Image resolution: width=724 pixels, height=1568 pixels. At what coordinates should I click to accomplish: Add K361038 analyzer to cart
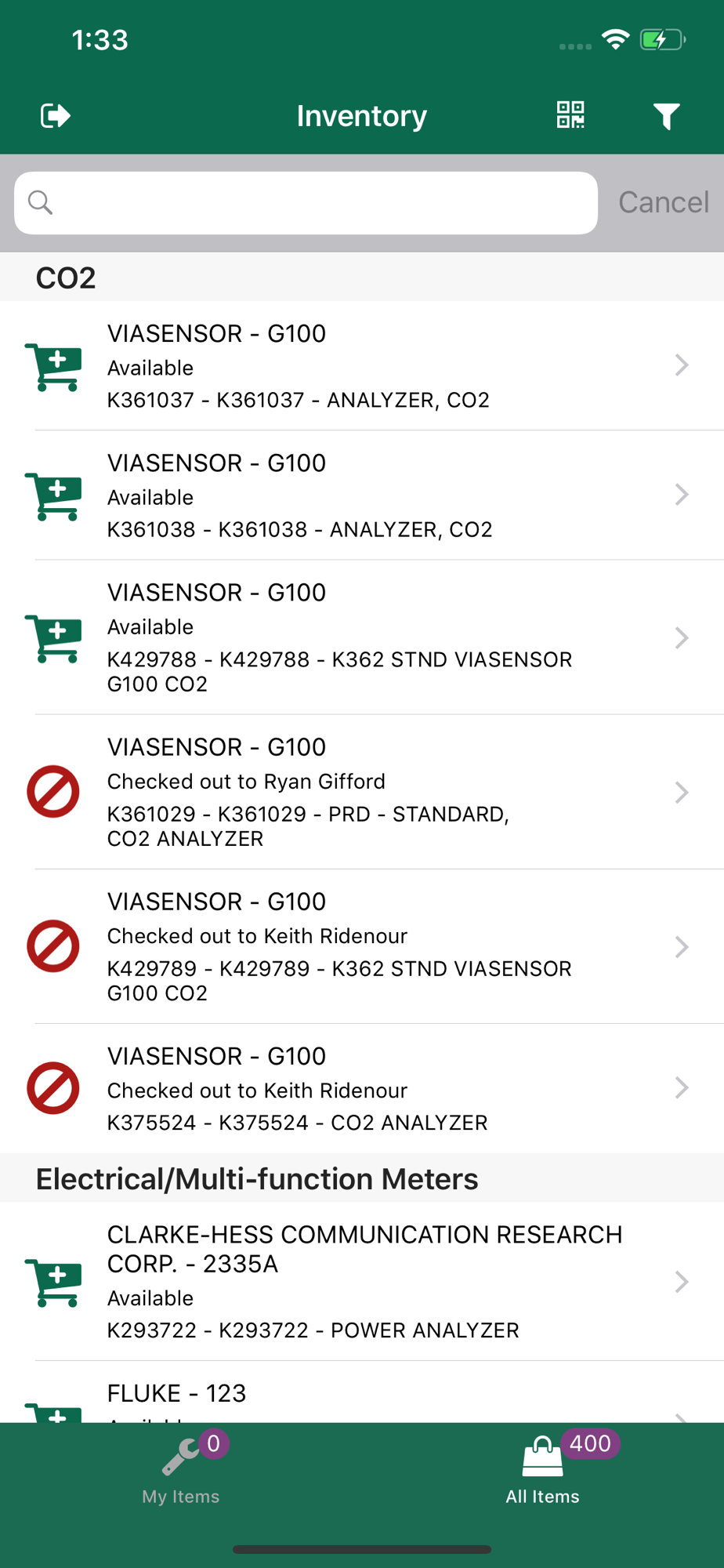coord(53,495)
